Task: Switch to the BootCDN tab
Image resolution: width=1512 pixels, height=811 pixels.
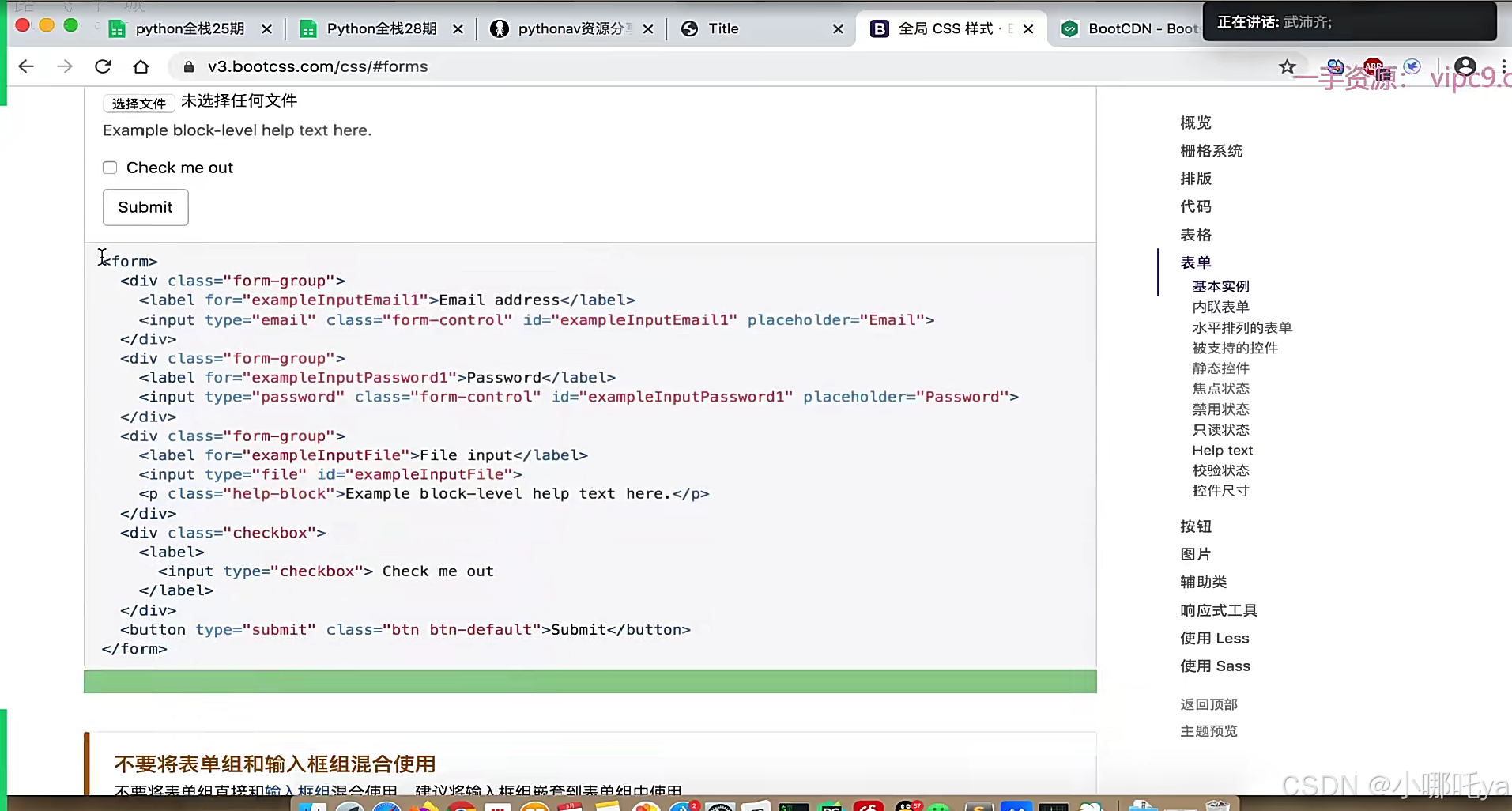Action: [x=1130, y=28]
